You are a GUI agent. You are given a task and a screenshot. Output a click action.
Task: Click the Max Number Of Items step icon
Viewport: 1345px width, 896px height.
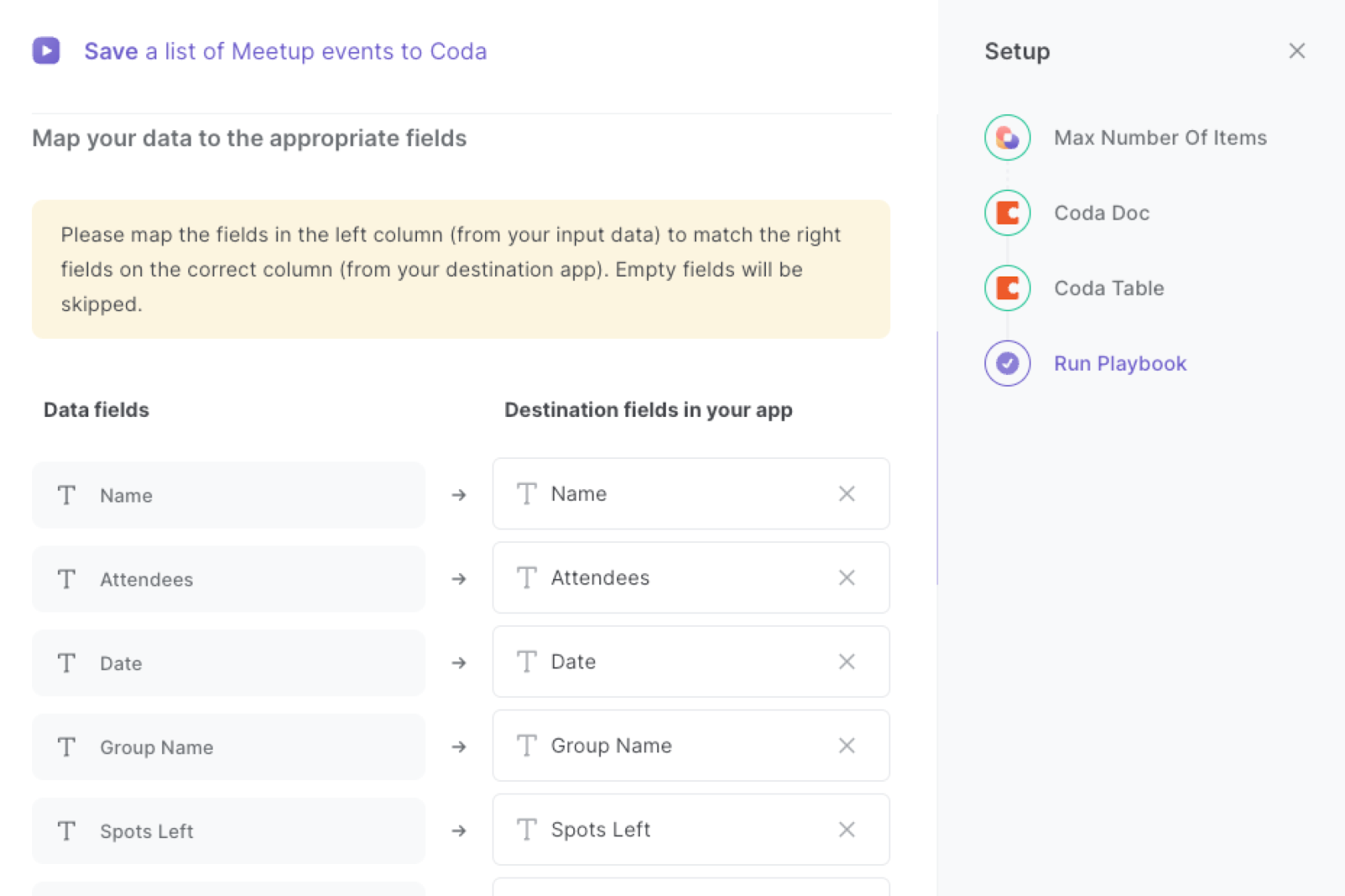pyautogui.click(x=1007, y=138)
